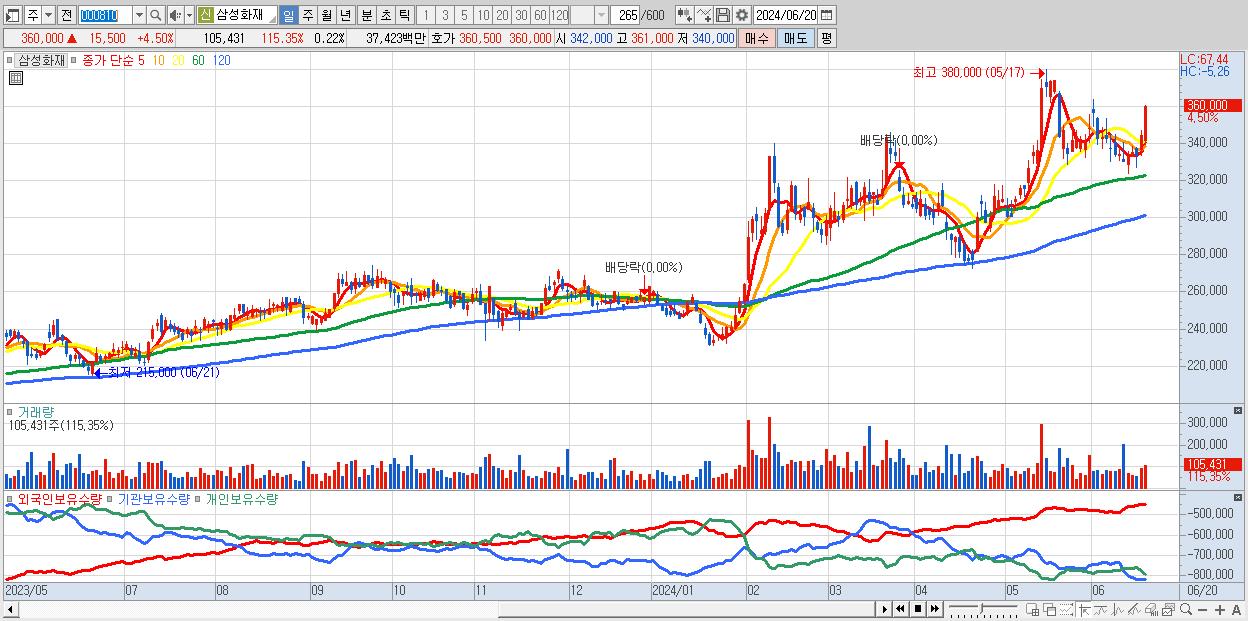Image resolution: width=1248 pixels, height=621 pixels.
Task: Select the 120 interval tab
Action: [559, 15]
